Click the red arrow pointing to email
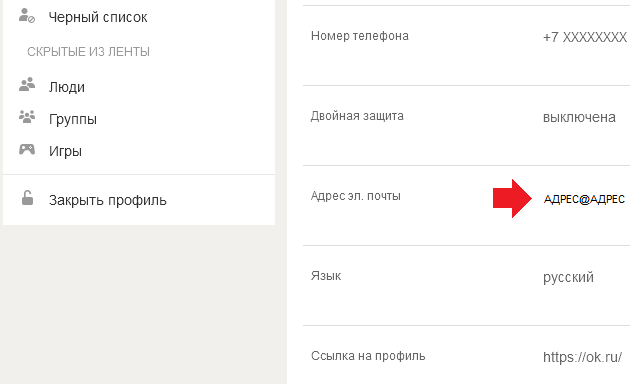Screen dimensions: 630x384 pos(512,198)
